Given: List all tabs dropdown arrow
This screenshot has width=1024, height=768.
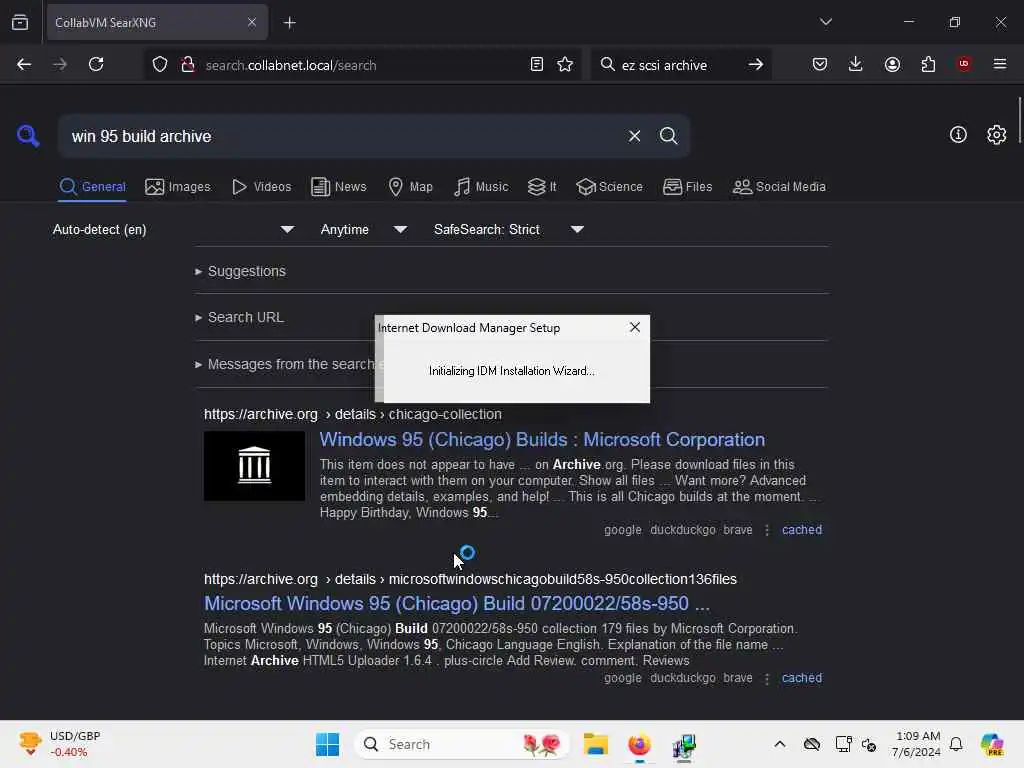Looking at the screenshot, I should [x=826, y=22].
